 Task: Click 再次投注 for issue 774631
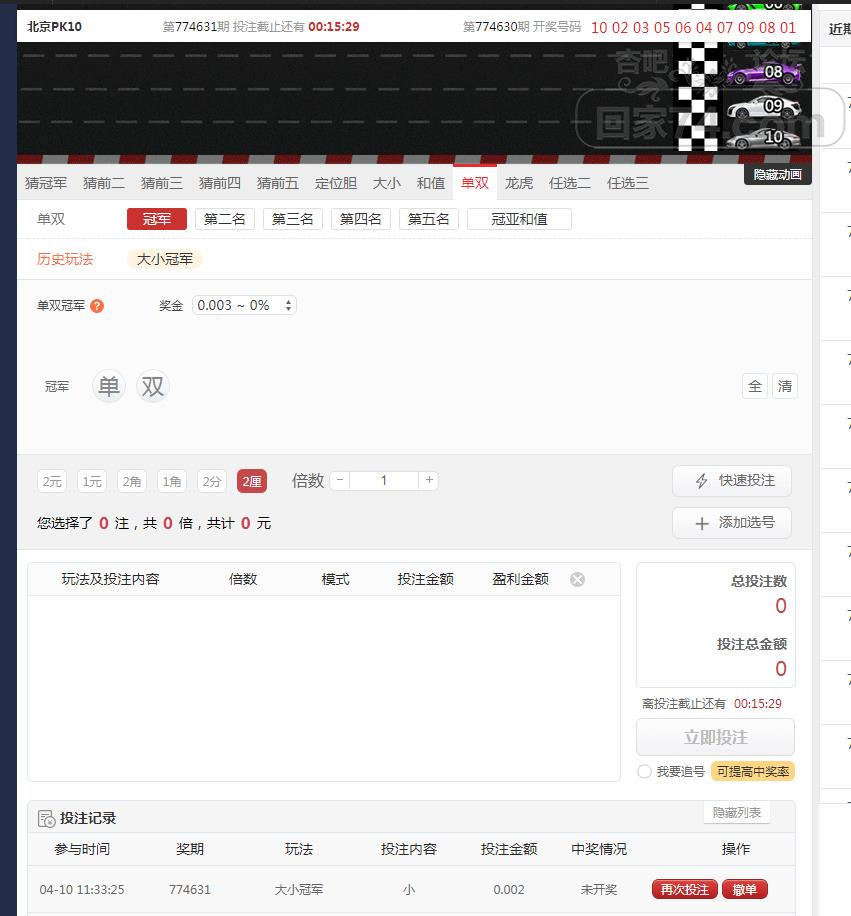point(685,890)
